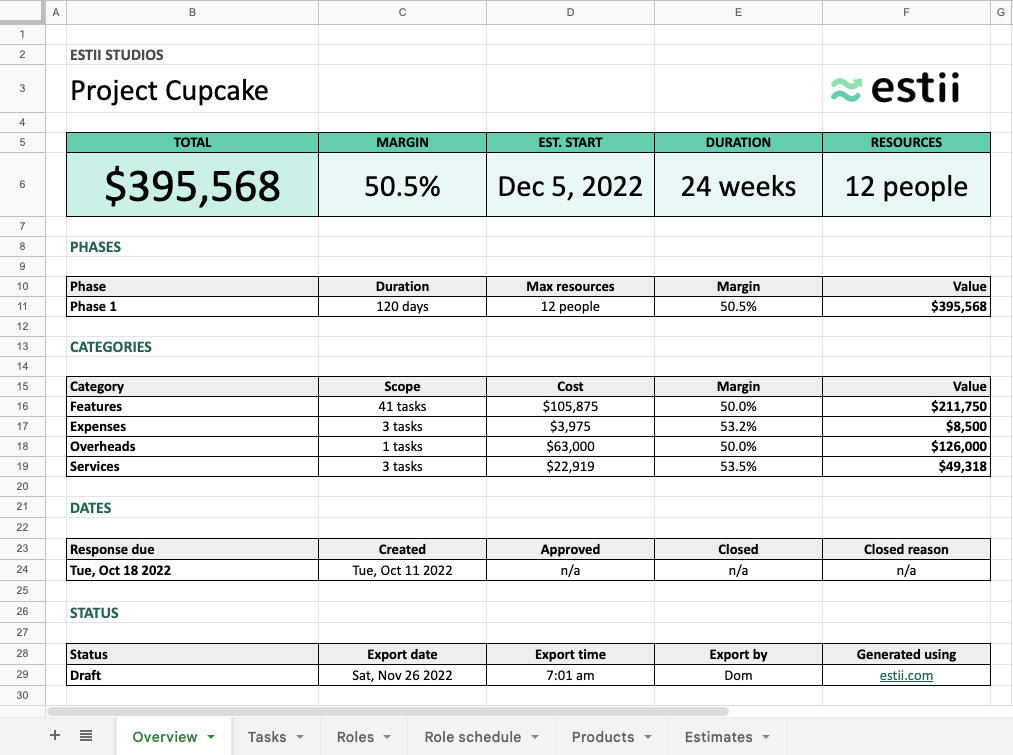Image resolution: width=1013 pixels, height=755 pixels.
Task: Click the horizontal scrollbar
Action: click(388, 711)
